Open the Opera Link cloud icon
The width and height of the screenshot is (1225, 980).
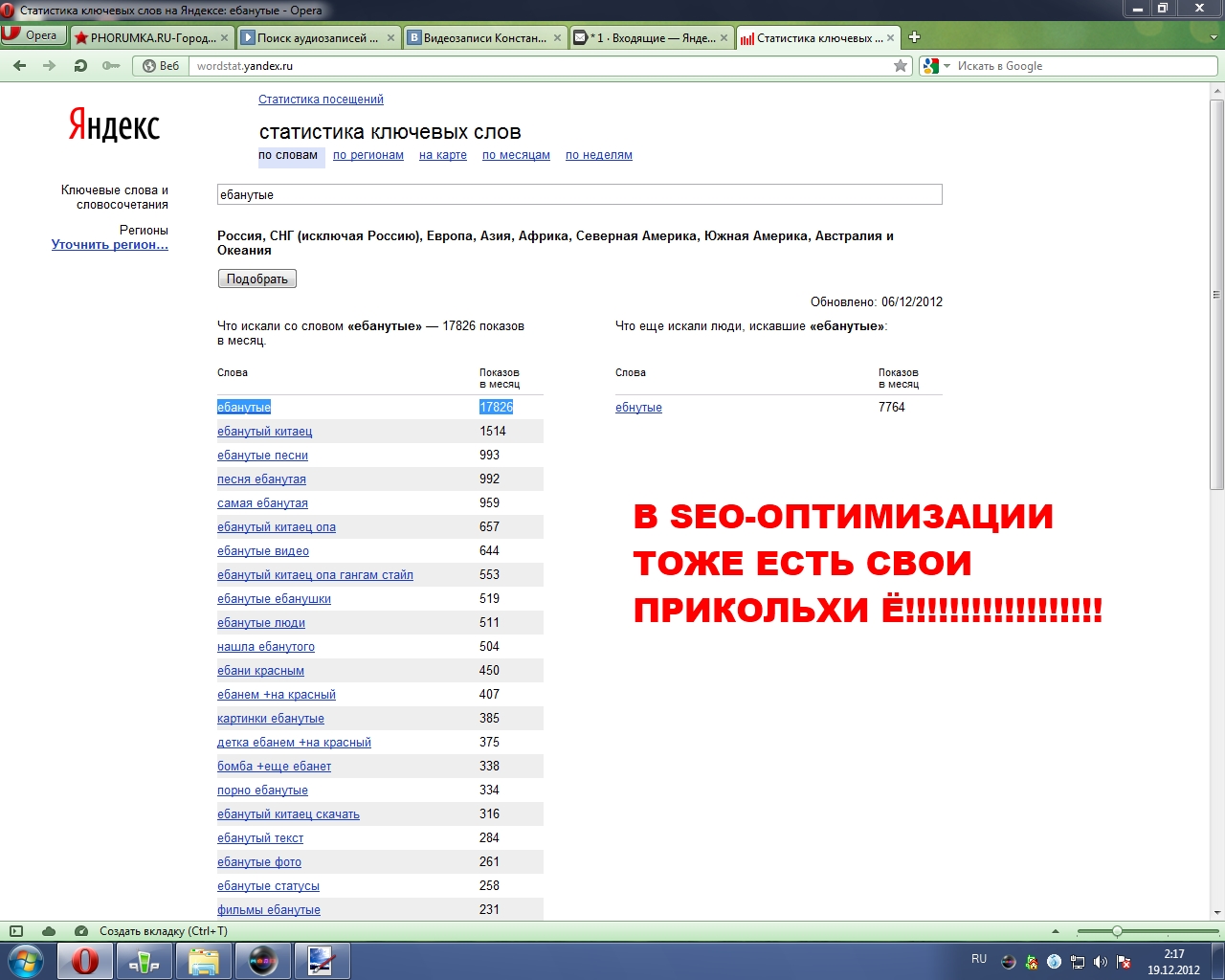[x=49, y=931]
